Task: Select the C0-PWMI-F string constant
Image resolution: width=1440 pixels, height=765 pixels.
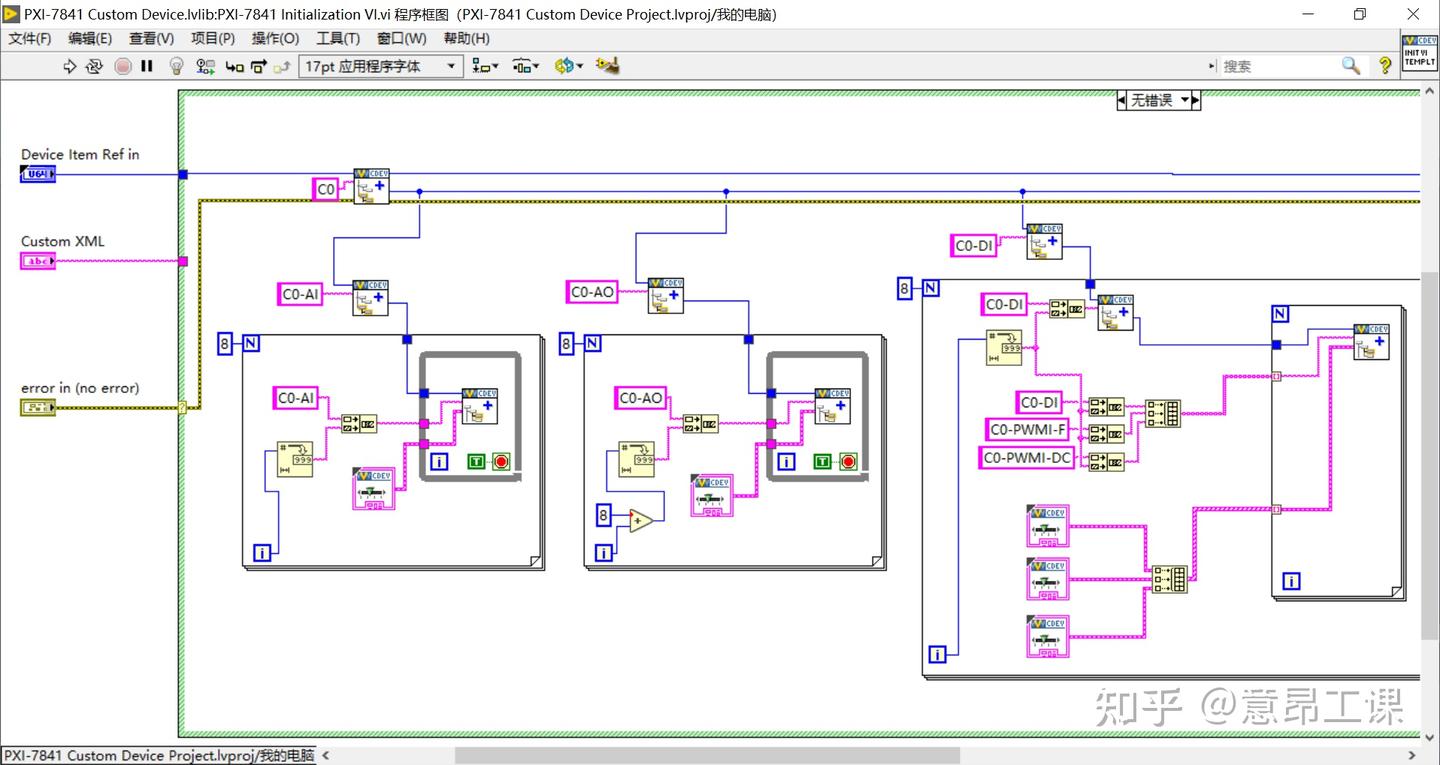Action: (1028, 430)
